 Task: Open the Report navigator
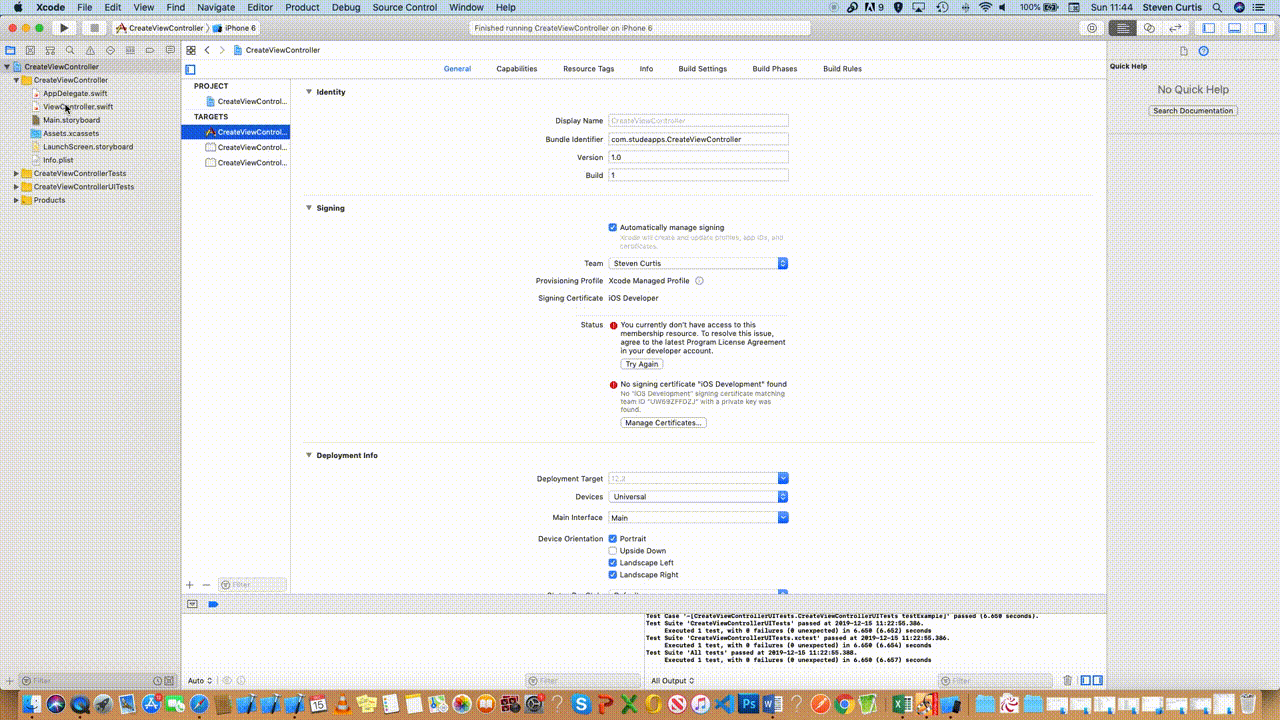169,50
